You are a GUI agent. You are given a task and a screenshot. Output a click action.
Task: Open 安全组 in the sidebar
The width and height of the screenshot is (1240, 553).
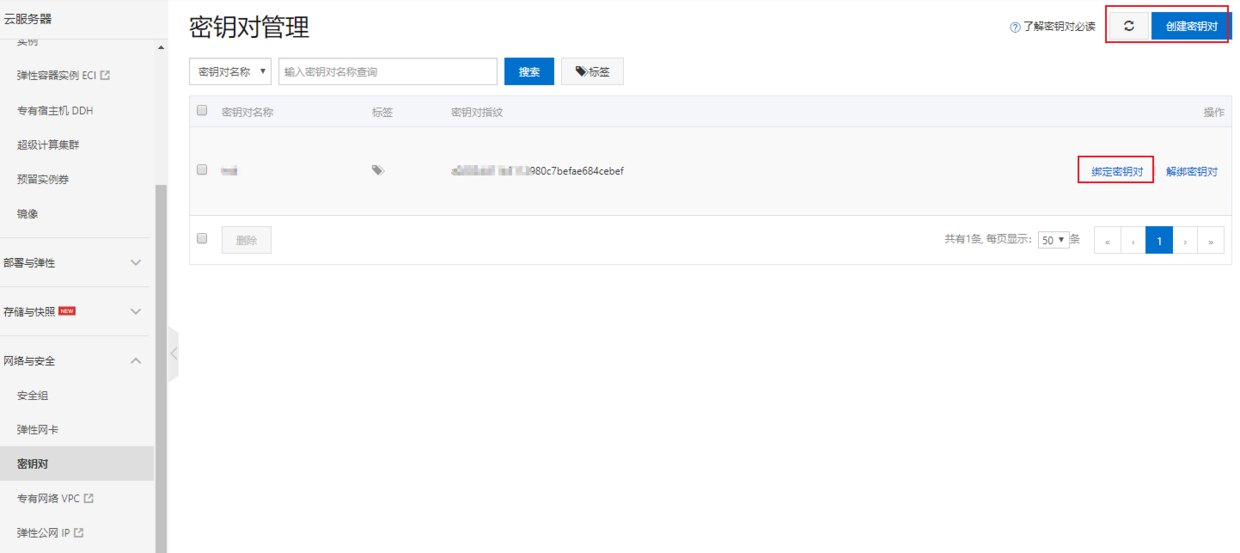point(33,396)
